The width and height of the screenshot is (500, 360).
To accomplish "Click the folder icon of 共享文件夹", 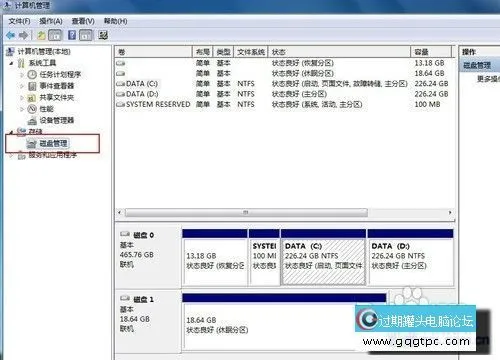I will [x=32, y=97].
